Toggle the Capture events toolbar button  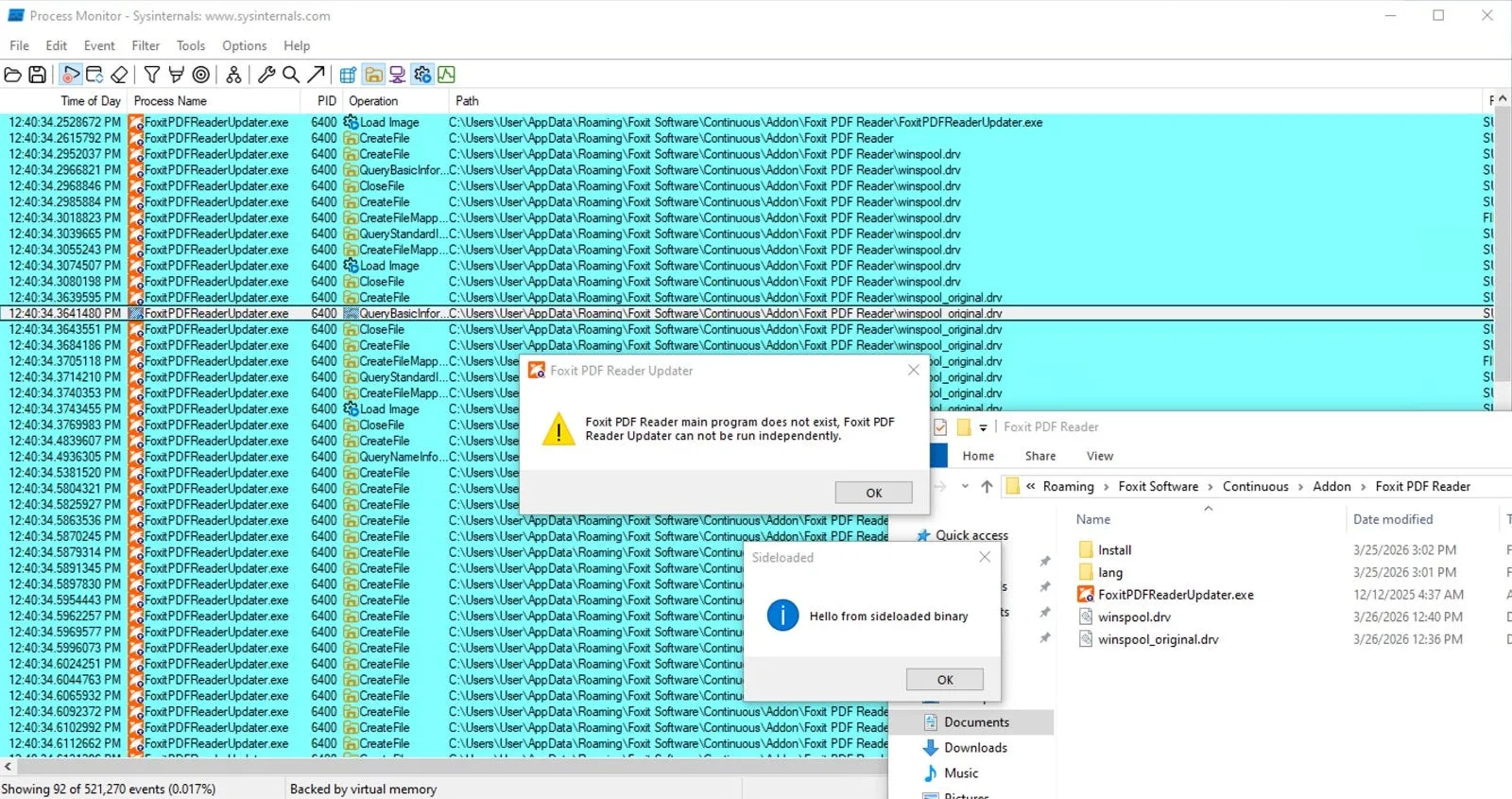click(x=71, y=75)
